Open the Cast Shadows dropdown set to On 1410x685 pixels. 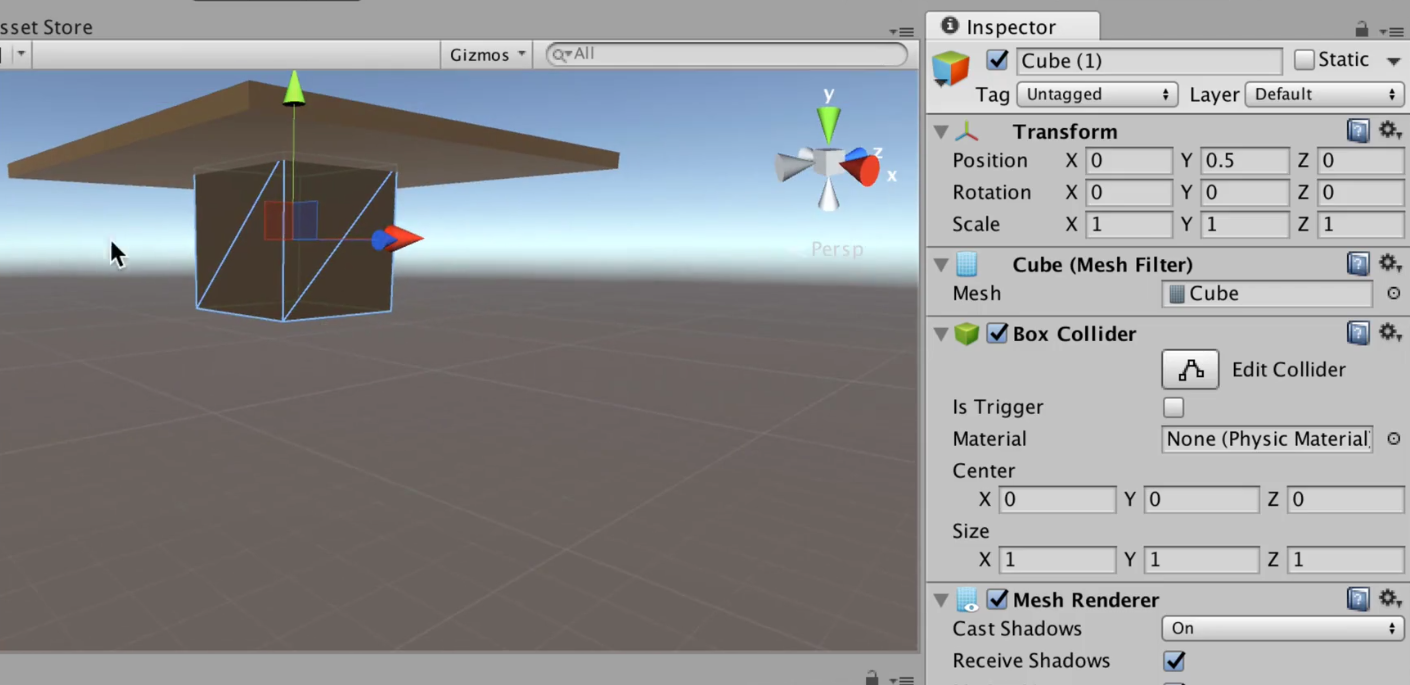click(1281, 628)
